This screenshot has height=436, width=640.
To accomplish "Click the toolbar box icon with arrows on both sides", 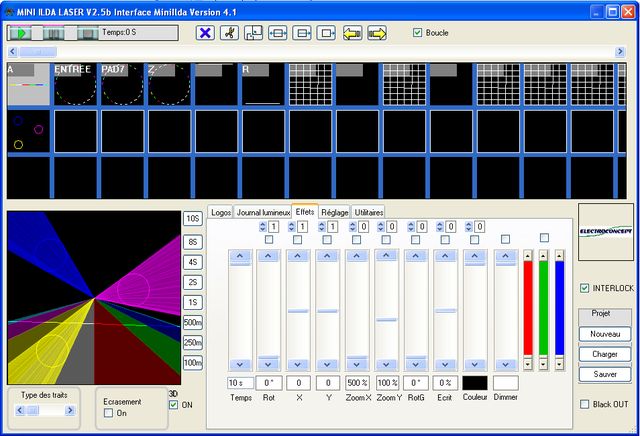I will coord(278,33).
